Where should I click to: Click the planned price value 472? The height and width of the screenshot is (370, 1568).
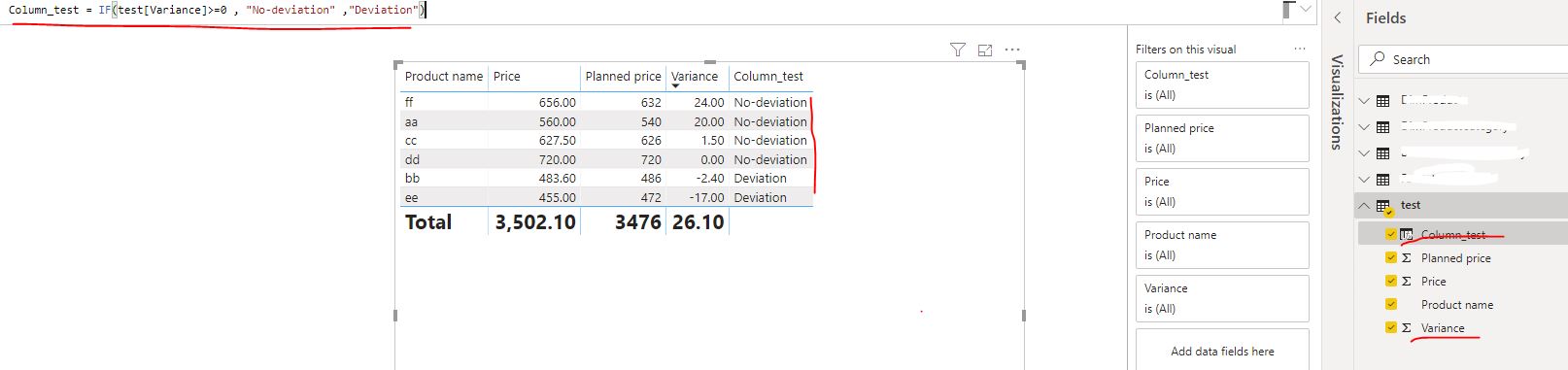pyautogui.click(x=651, y=197)
